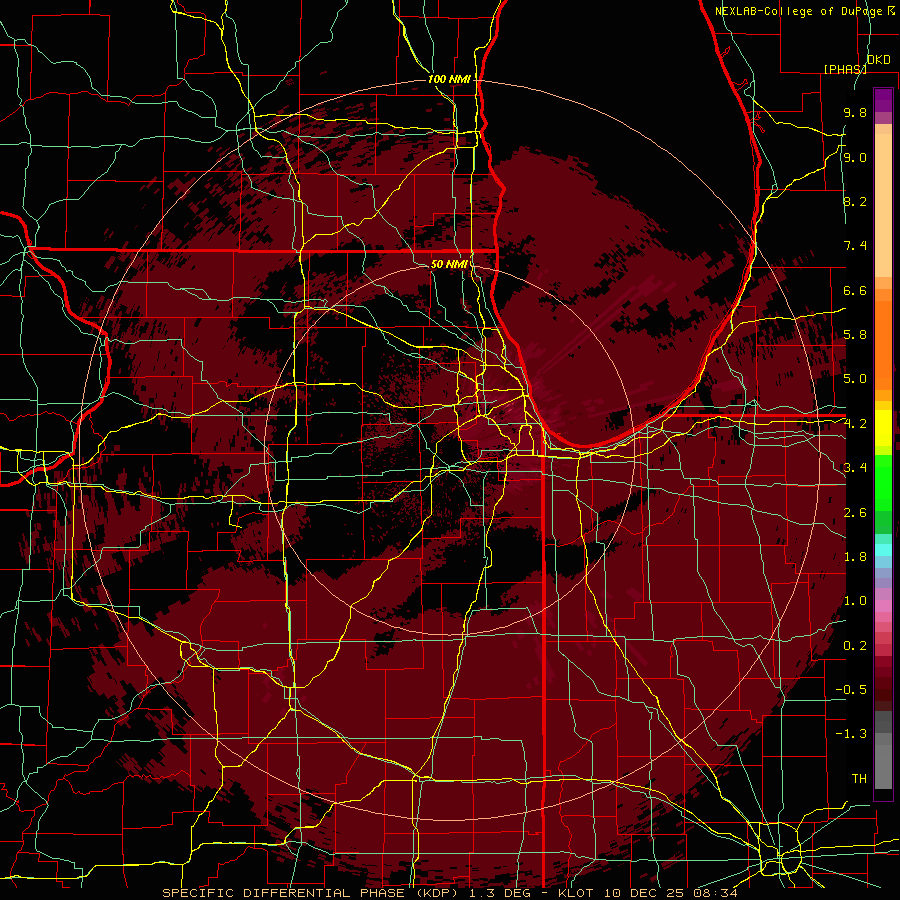This screenshot has width=900, height=900.
Task: Click the 5.0 value on color scale
Action: click(x=855, y=379)
